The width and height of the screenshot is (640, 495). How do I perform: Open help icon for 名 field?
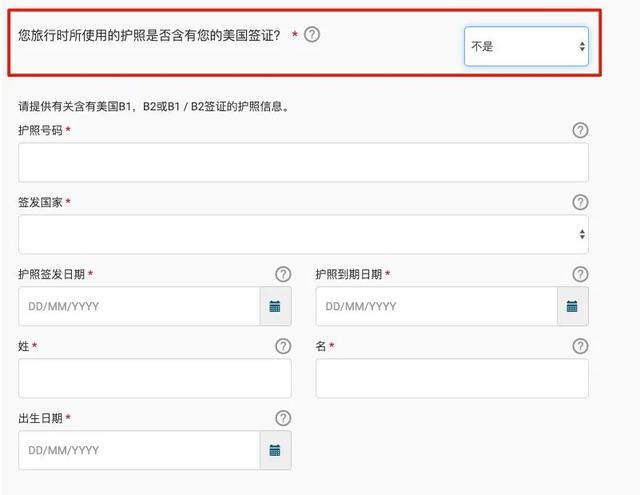(580, 346)
